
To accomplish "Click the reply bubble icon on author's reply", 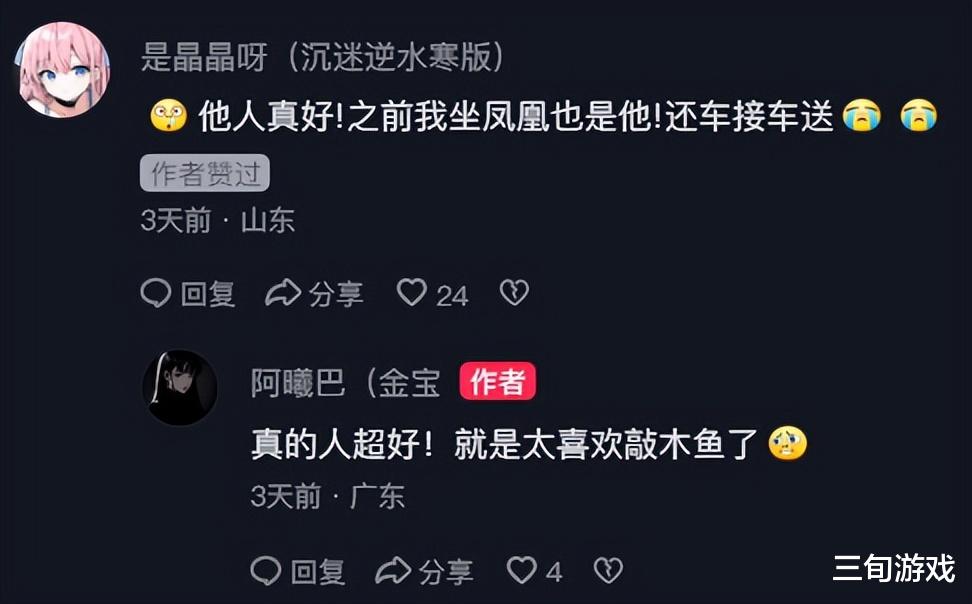I will 266,570.
